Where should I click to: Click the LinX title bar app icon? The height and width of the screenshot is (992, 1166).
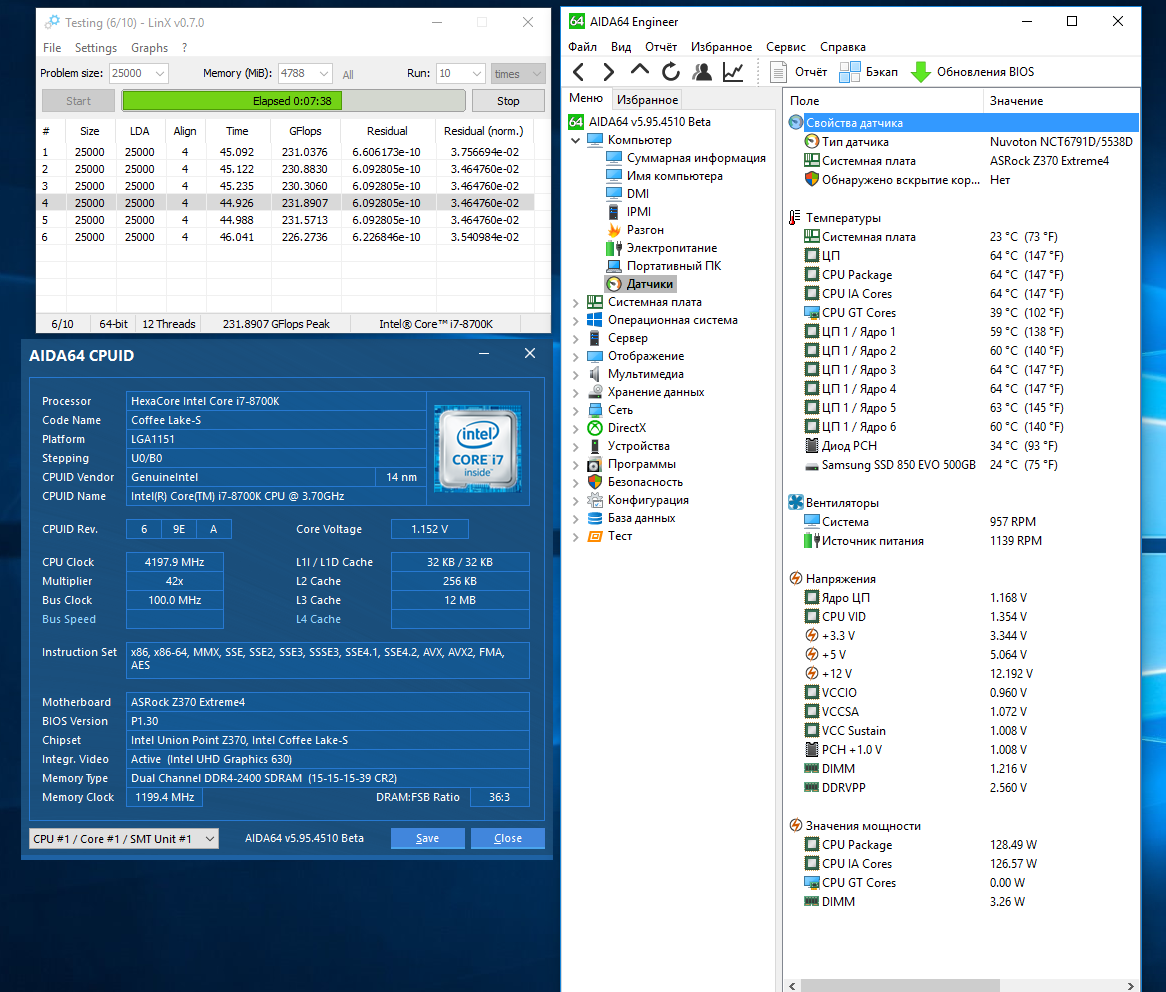pos(52,22)
